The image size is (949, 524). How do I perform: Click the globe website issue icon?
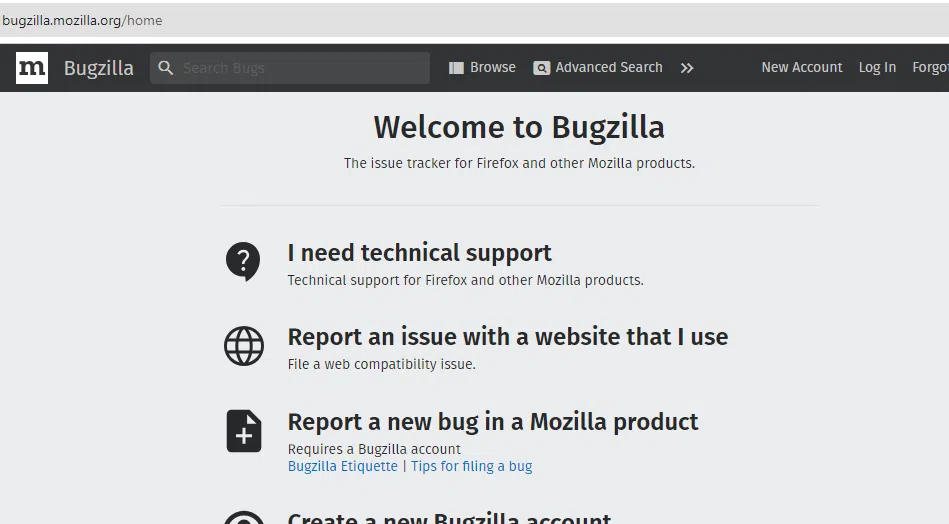243,346
